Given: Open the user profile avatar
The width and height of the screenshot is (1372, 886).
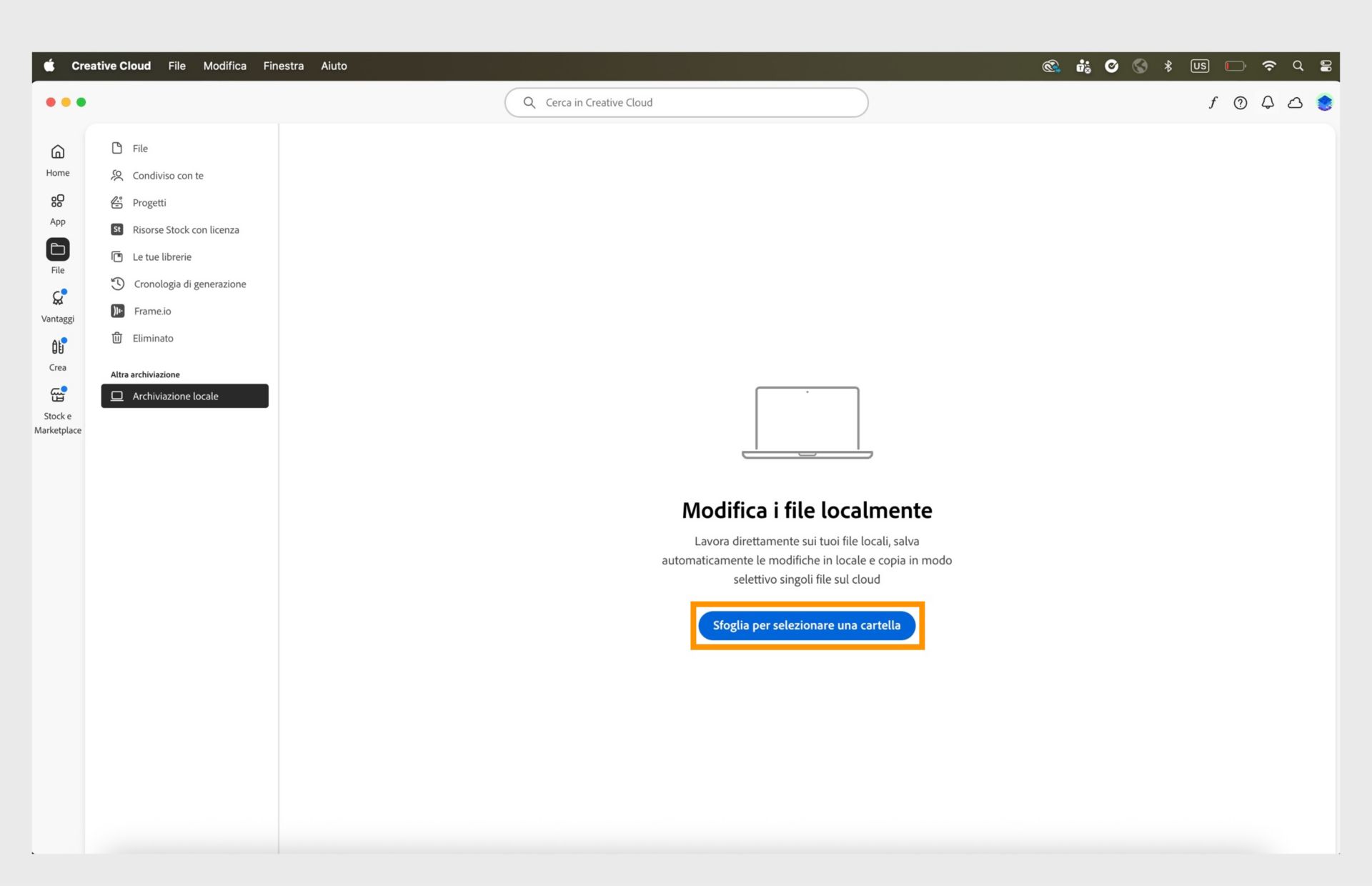Looking at the screenshot, I should [1324, 103].
